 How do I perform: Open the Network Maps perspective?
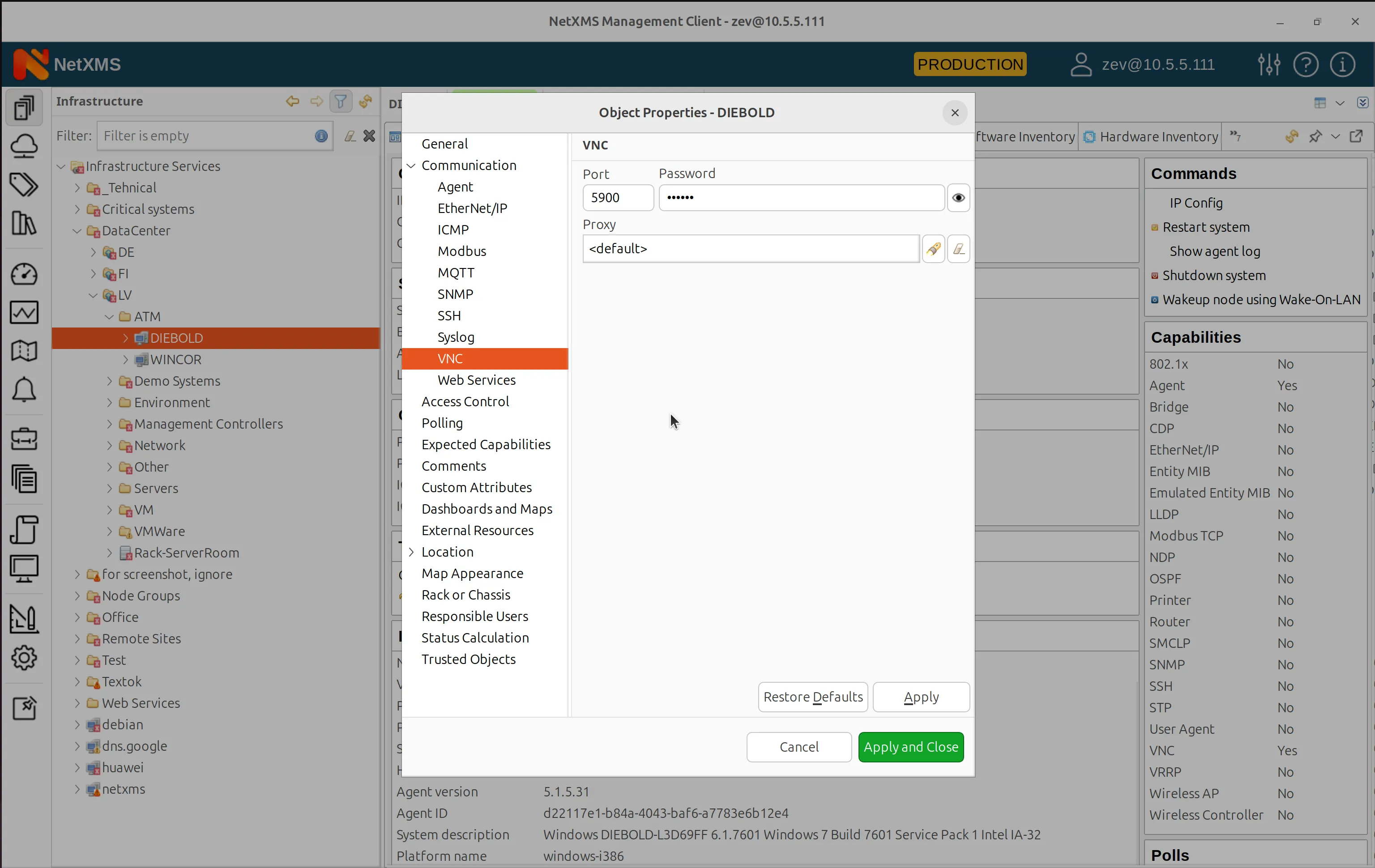click(24, 350)
